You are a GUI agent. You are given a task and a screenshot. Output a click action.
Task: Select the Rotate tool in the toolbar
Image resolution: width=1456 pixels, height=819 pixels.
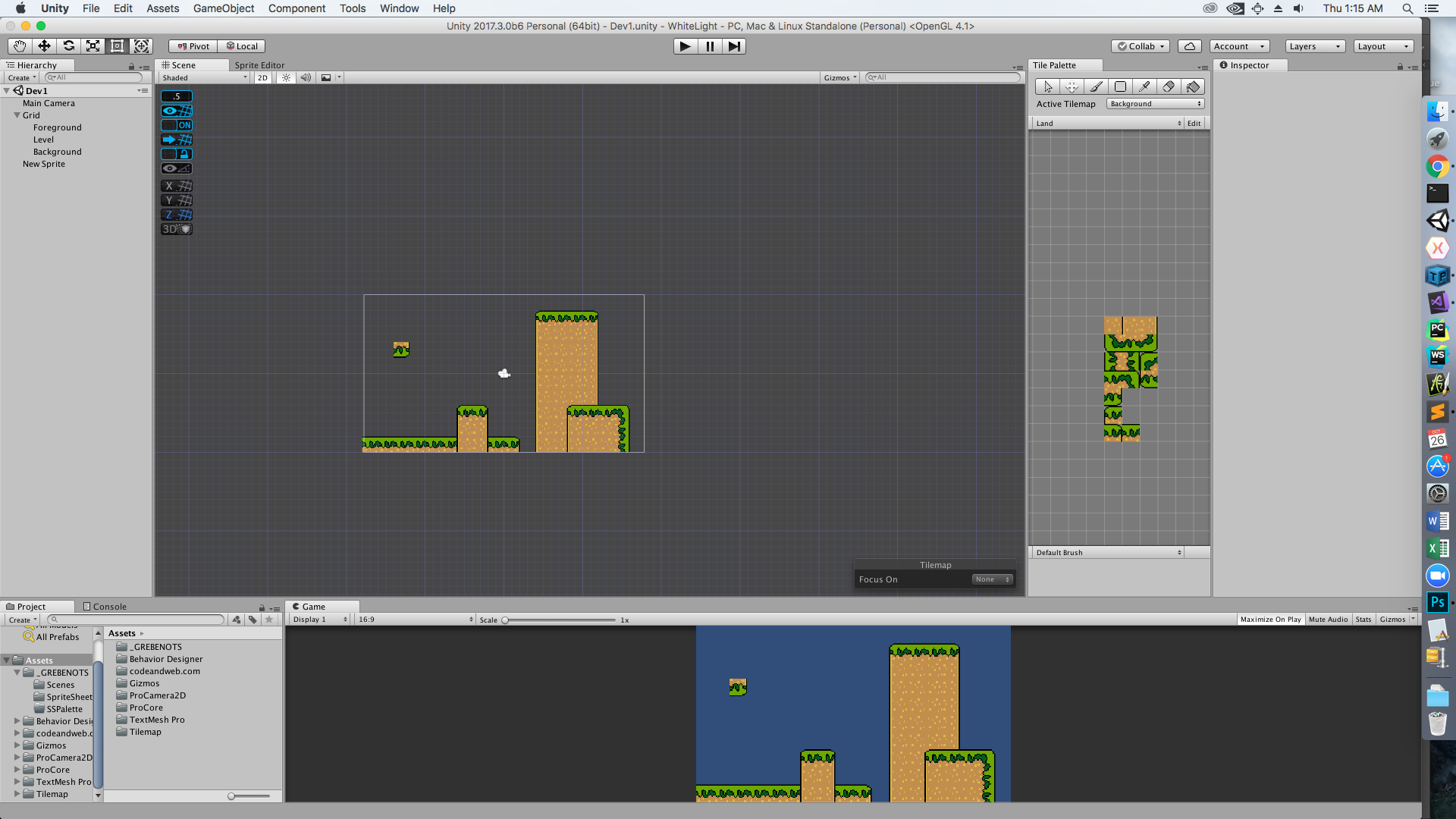pos(68,46)
